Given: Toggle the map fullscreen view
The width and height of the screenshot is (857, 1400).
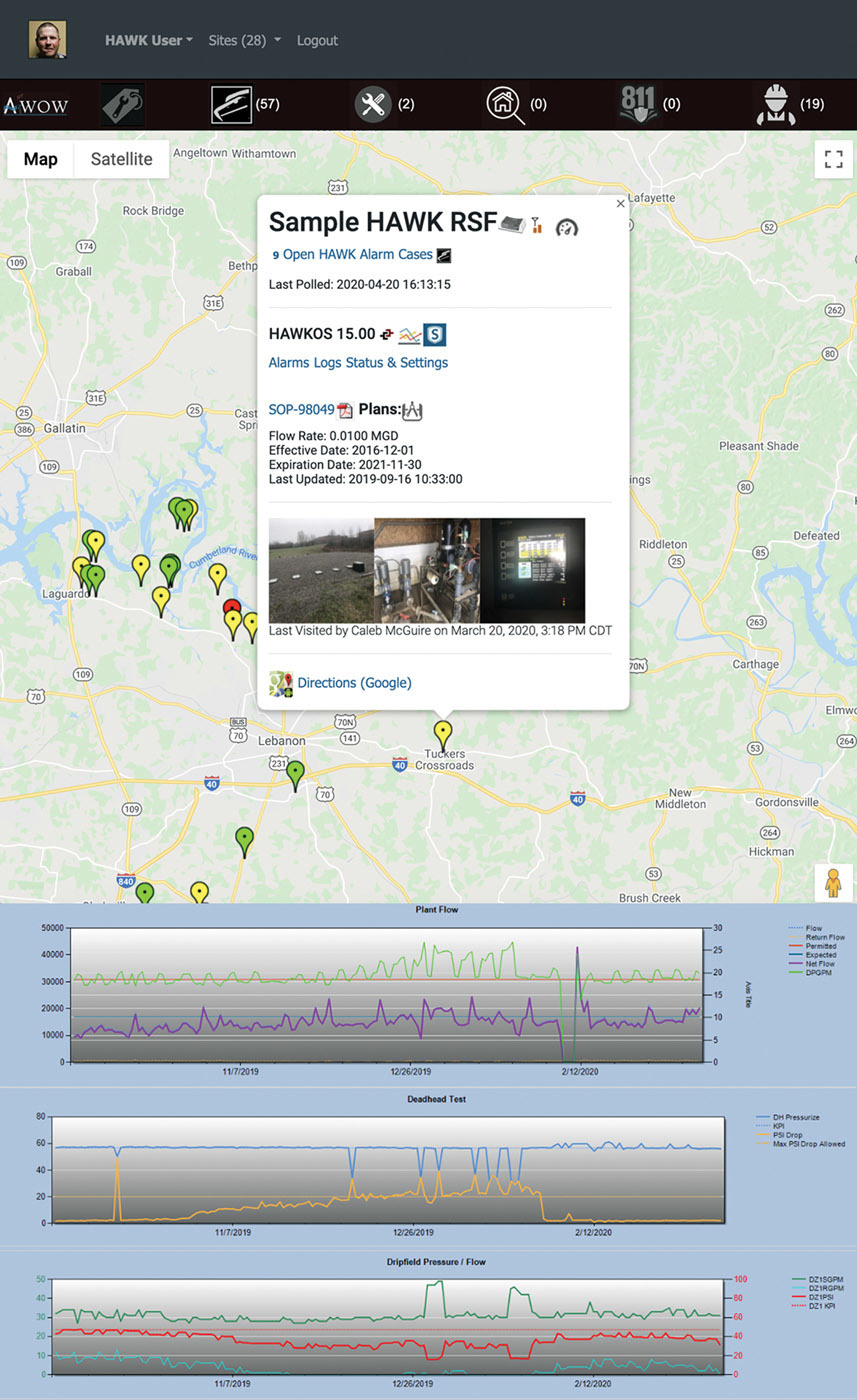Looking at the screenshot, I should point(833,159).
